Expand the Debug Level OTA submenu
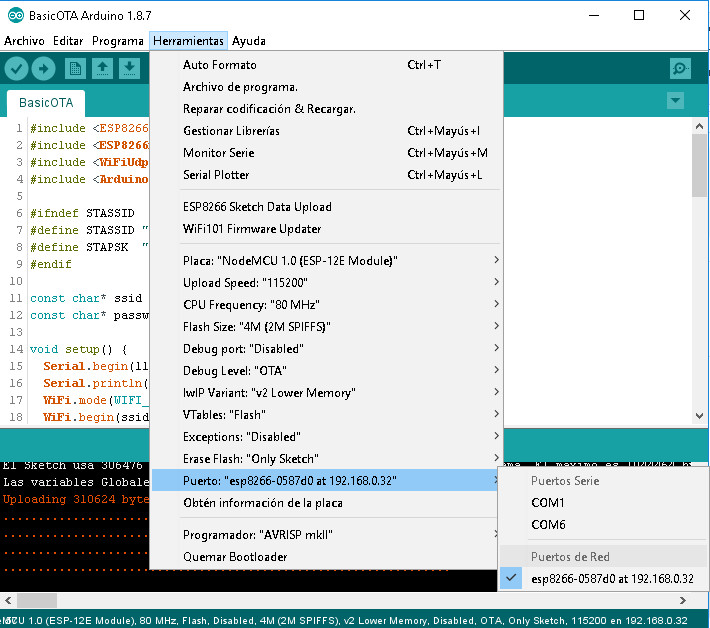Screen dimensions: 710x628 coord(326,371)
